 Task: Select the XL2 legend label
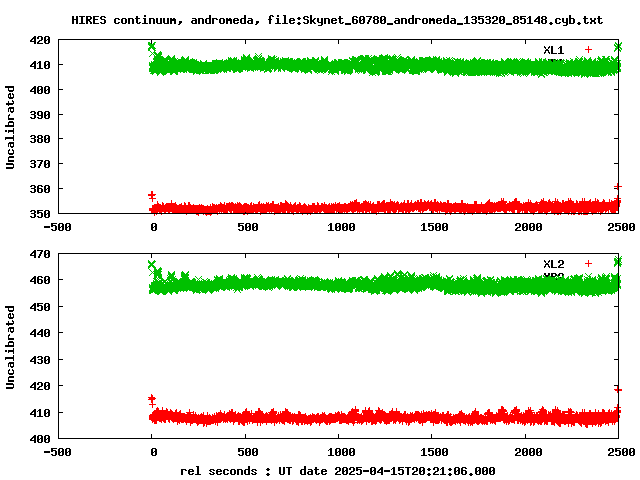[553, 264]
